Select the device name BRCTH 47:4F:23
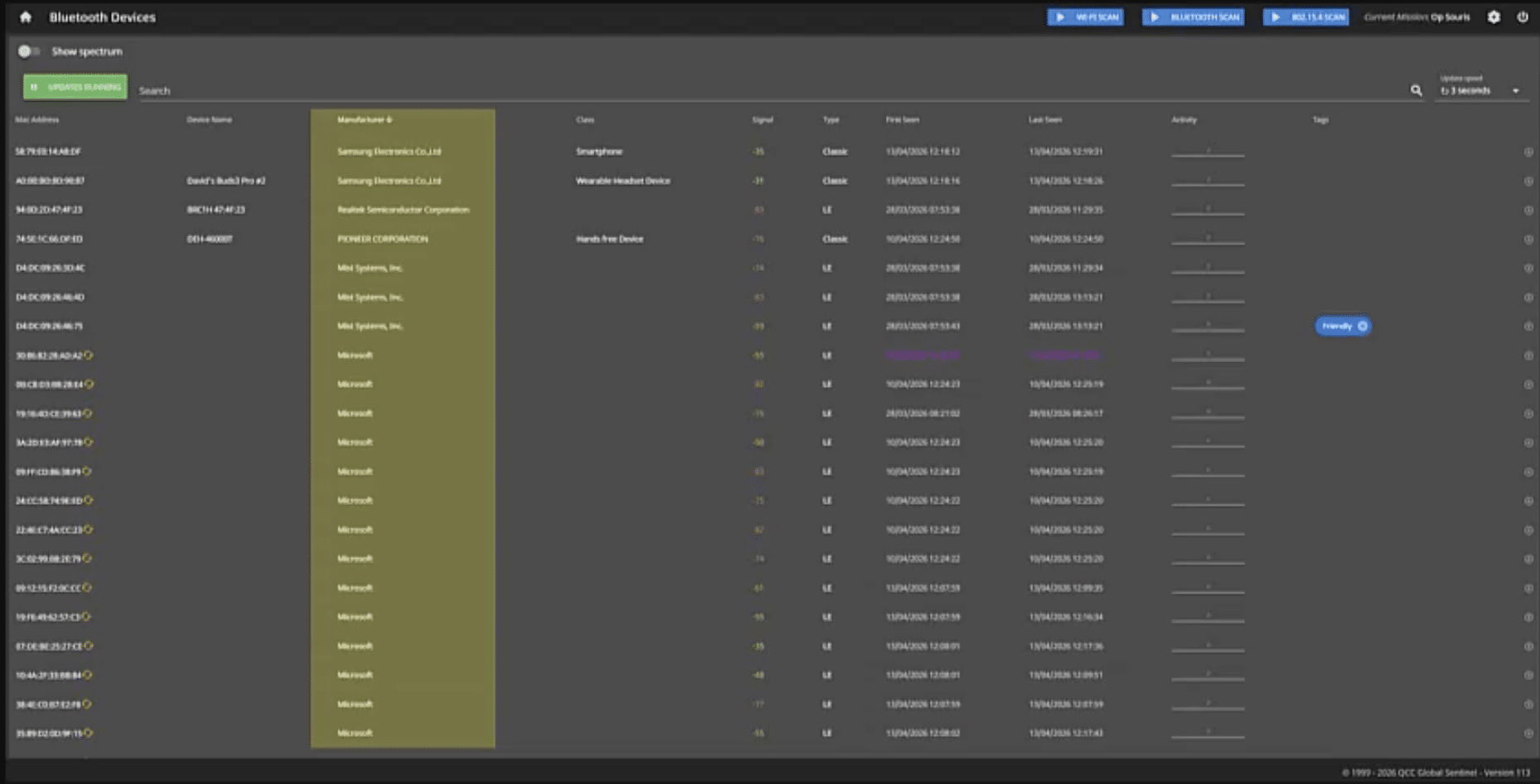1540x784 pixels. pyautogui.click(x=216, y=210)
